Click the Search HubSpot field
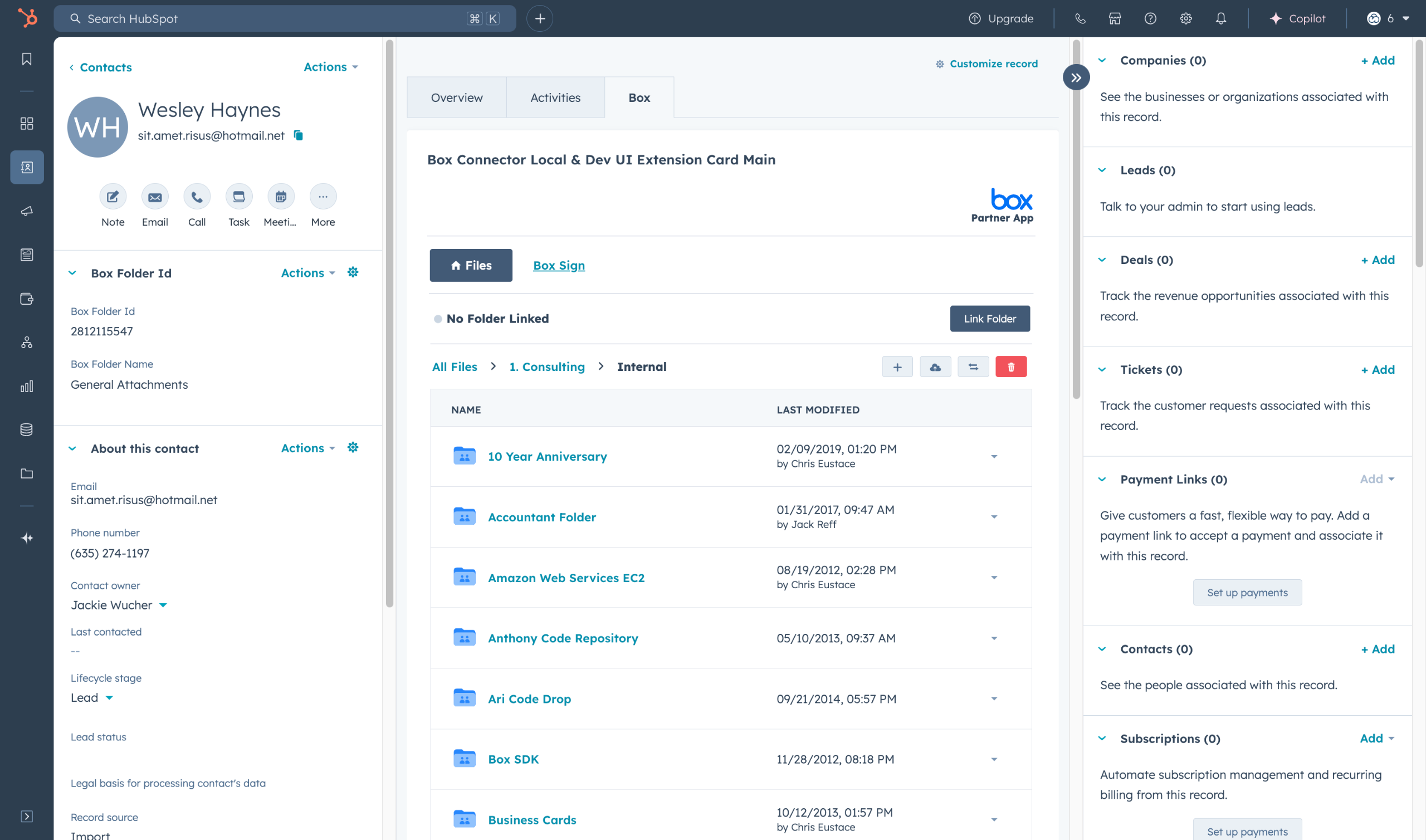1426x840 pixels. click(272, 19)
